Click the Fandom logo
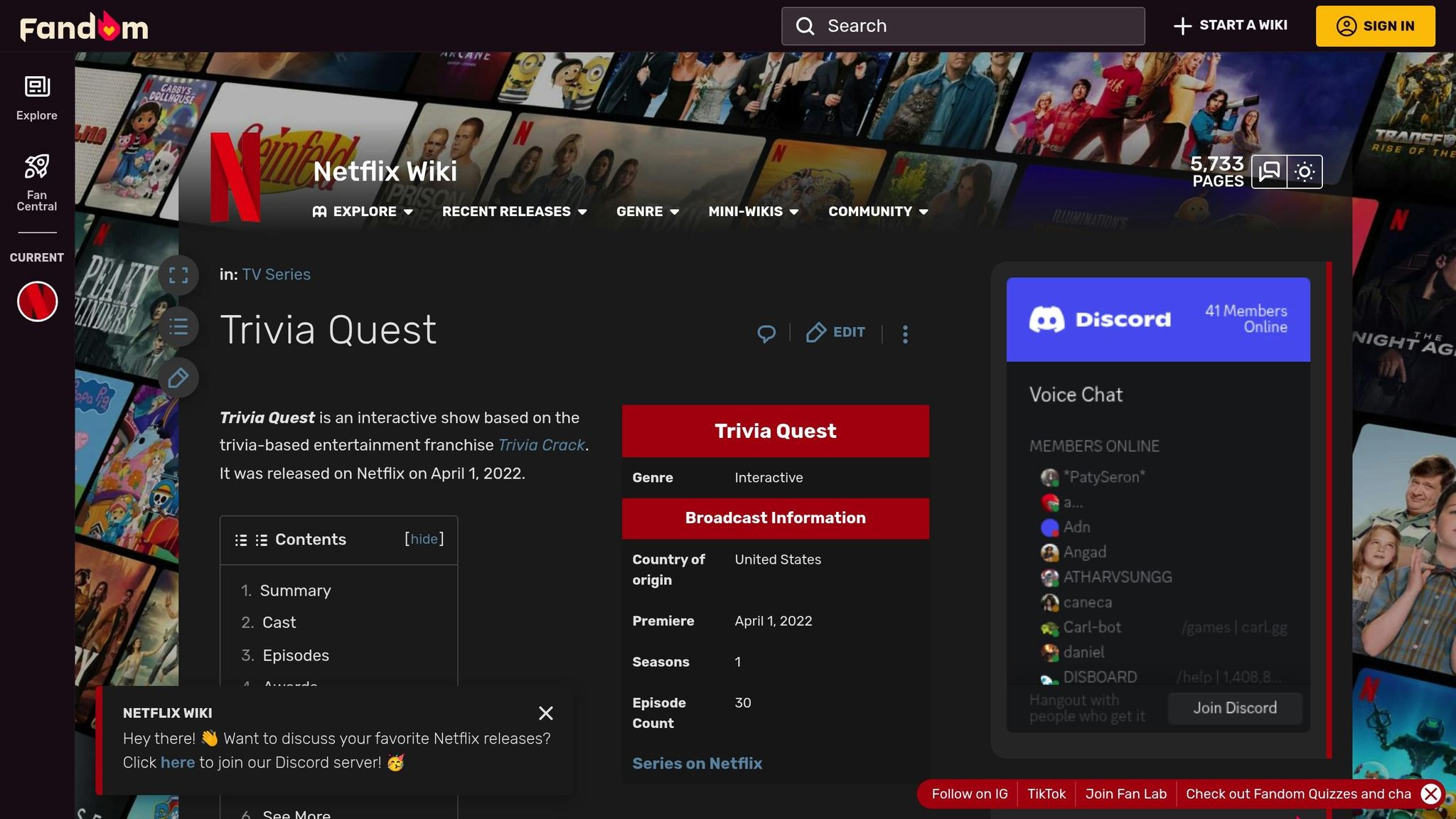 84,26
